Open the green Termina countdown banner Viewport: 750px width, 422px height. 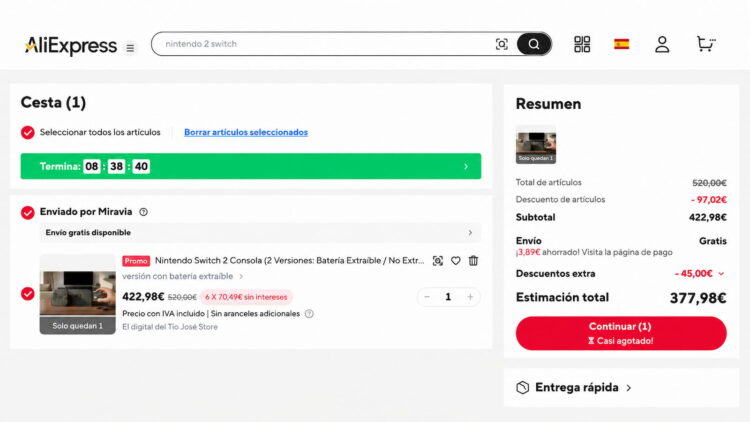(x=251, y=166)
